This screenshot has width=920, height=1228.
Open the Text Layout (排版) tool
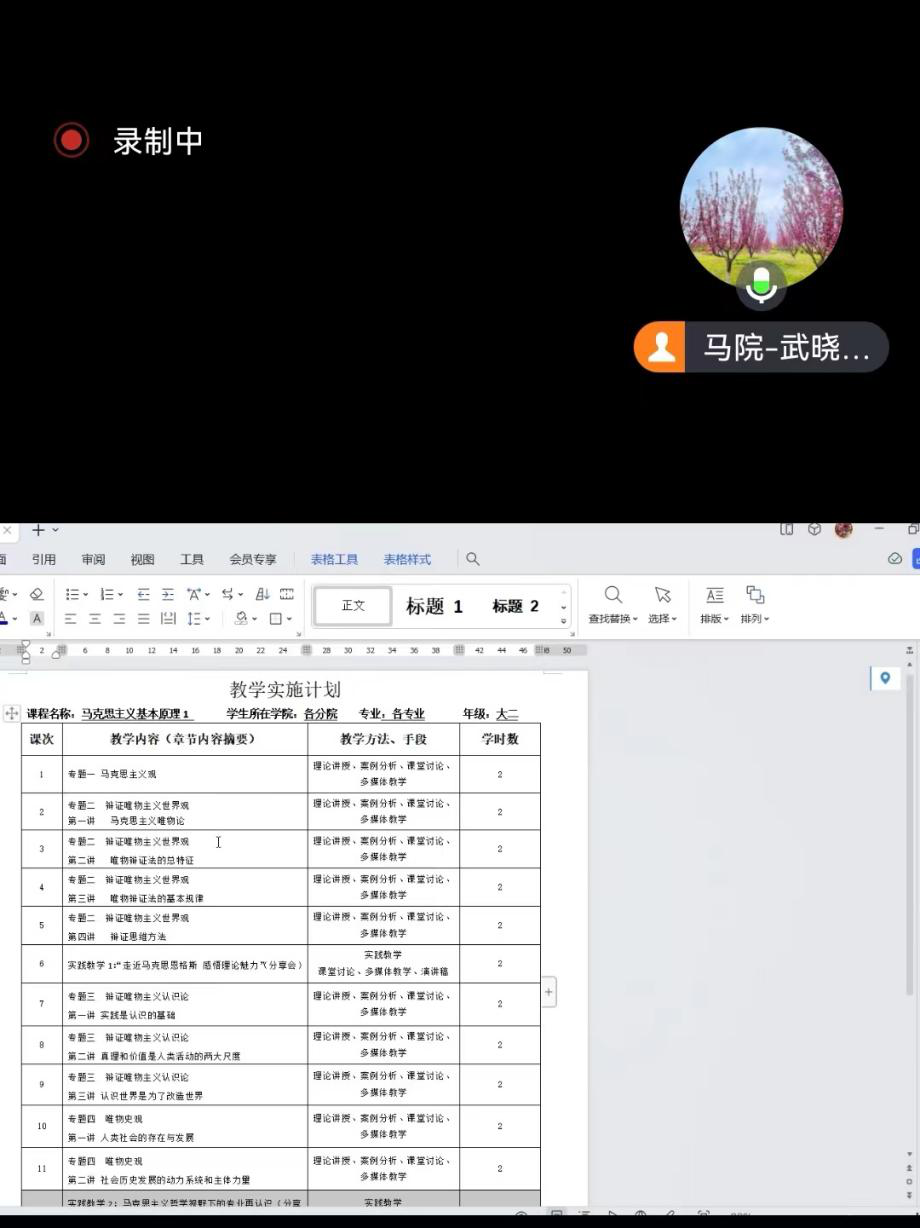714,595
